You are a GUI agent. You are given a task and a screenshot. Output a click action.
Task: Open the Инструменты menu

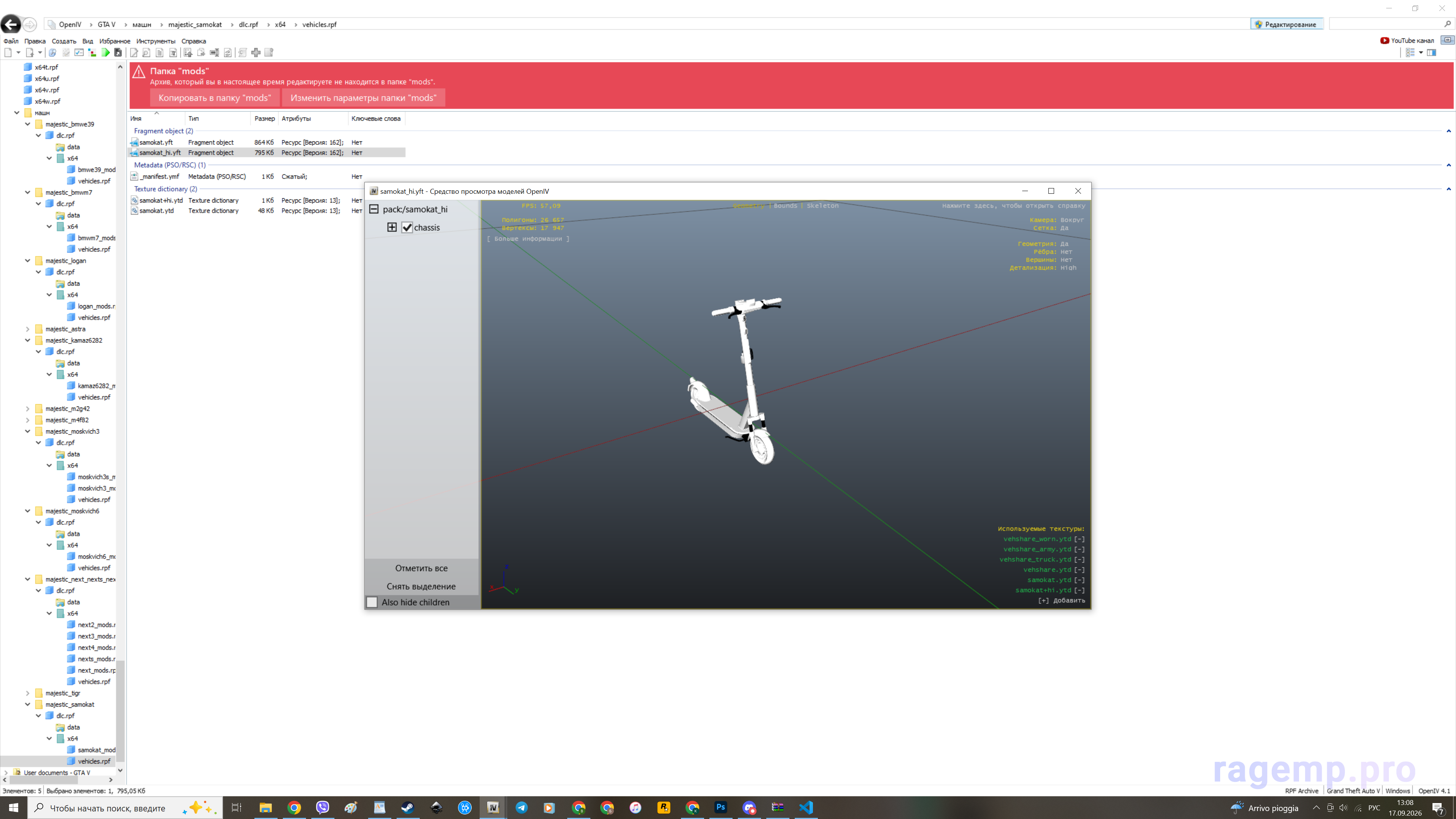[155, 41]
